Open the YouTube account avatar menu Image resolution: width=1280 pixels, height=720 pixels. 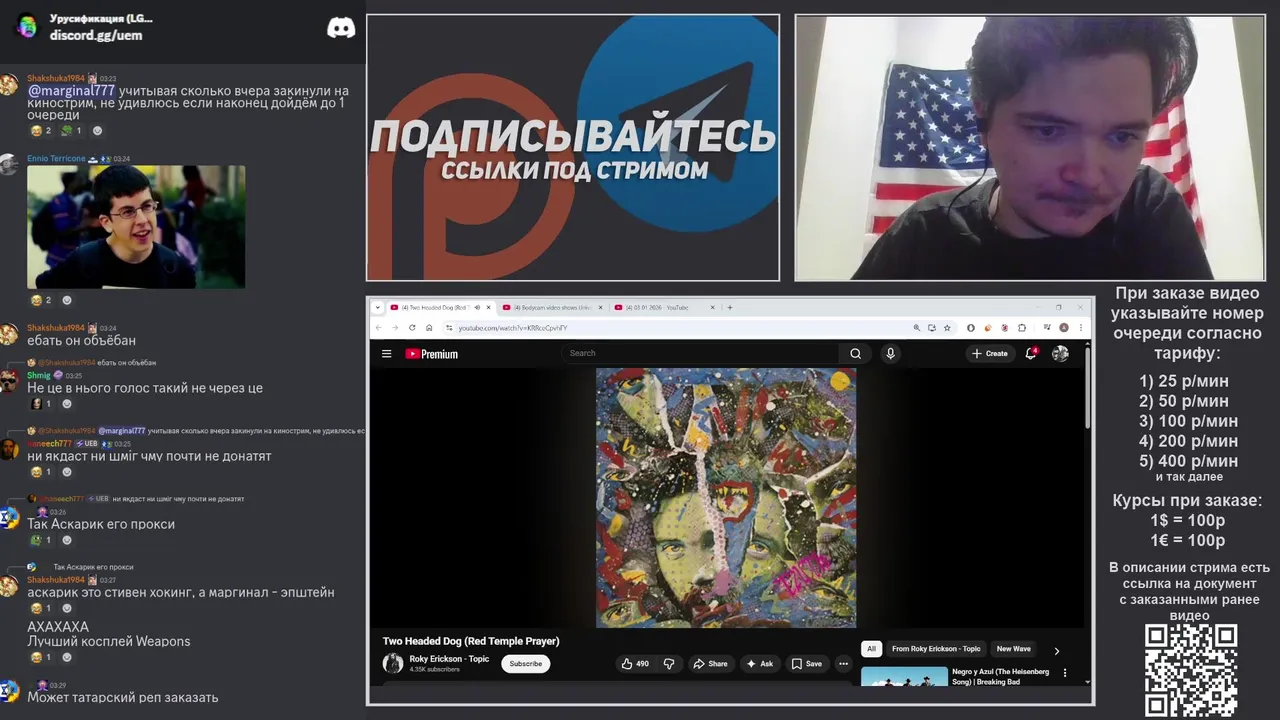1060,353
